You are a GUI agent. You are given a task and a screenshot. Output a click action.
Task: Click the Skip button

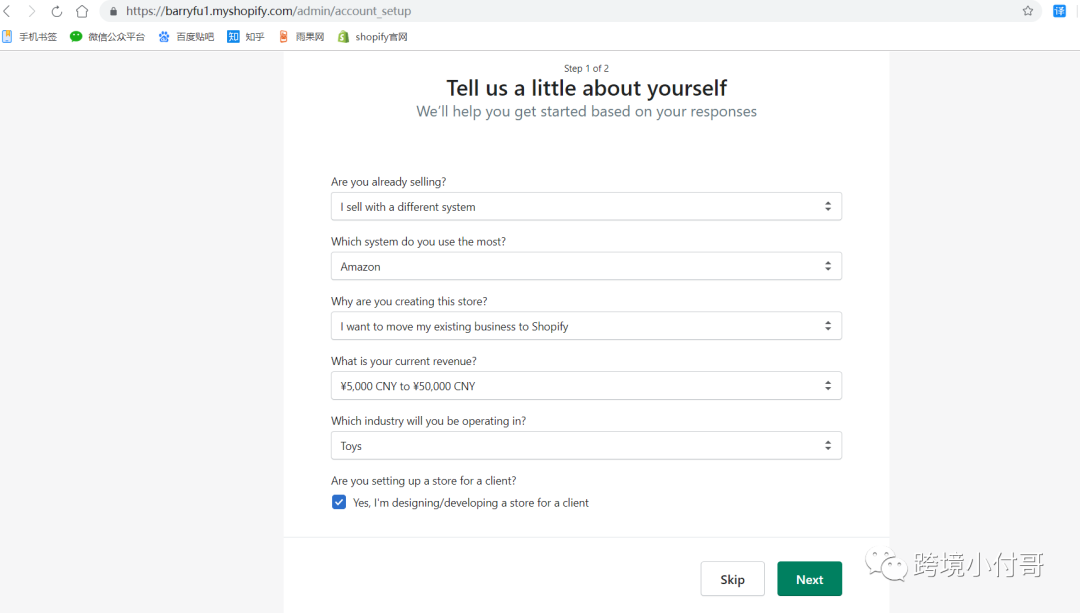(732, 579)
